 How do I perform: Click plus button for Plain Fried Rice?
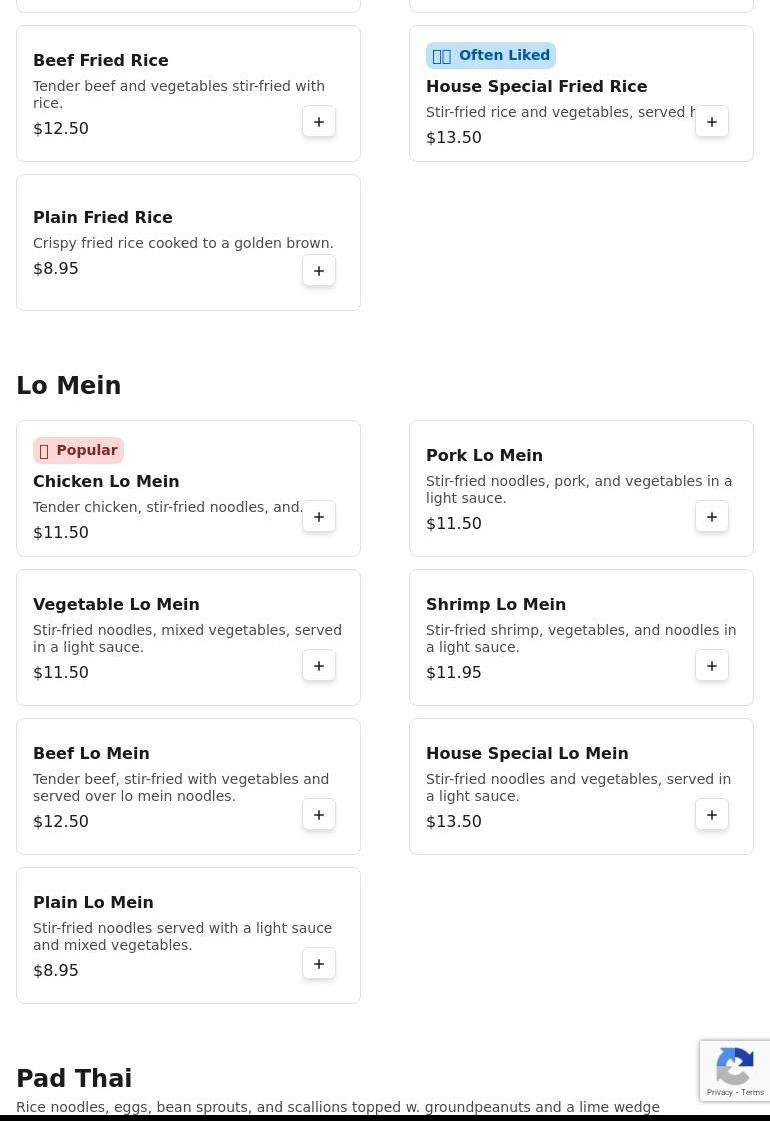point(319,271)
